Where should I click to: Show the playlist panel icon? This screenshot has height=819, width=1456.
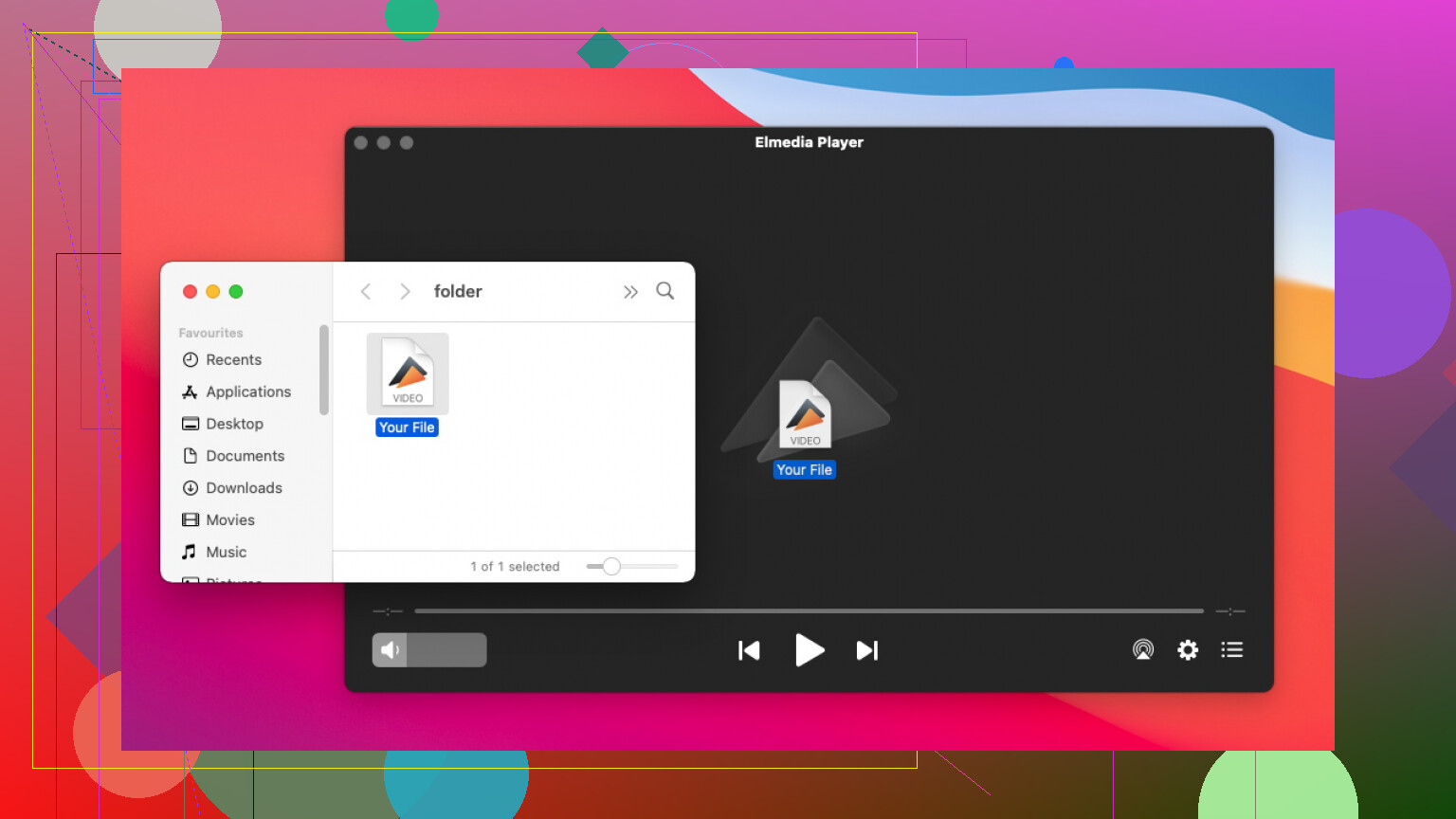point(1231,649)
